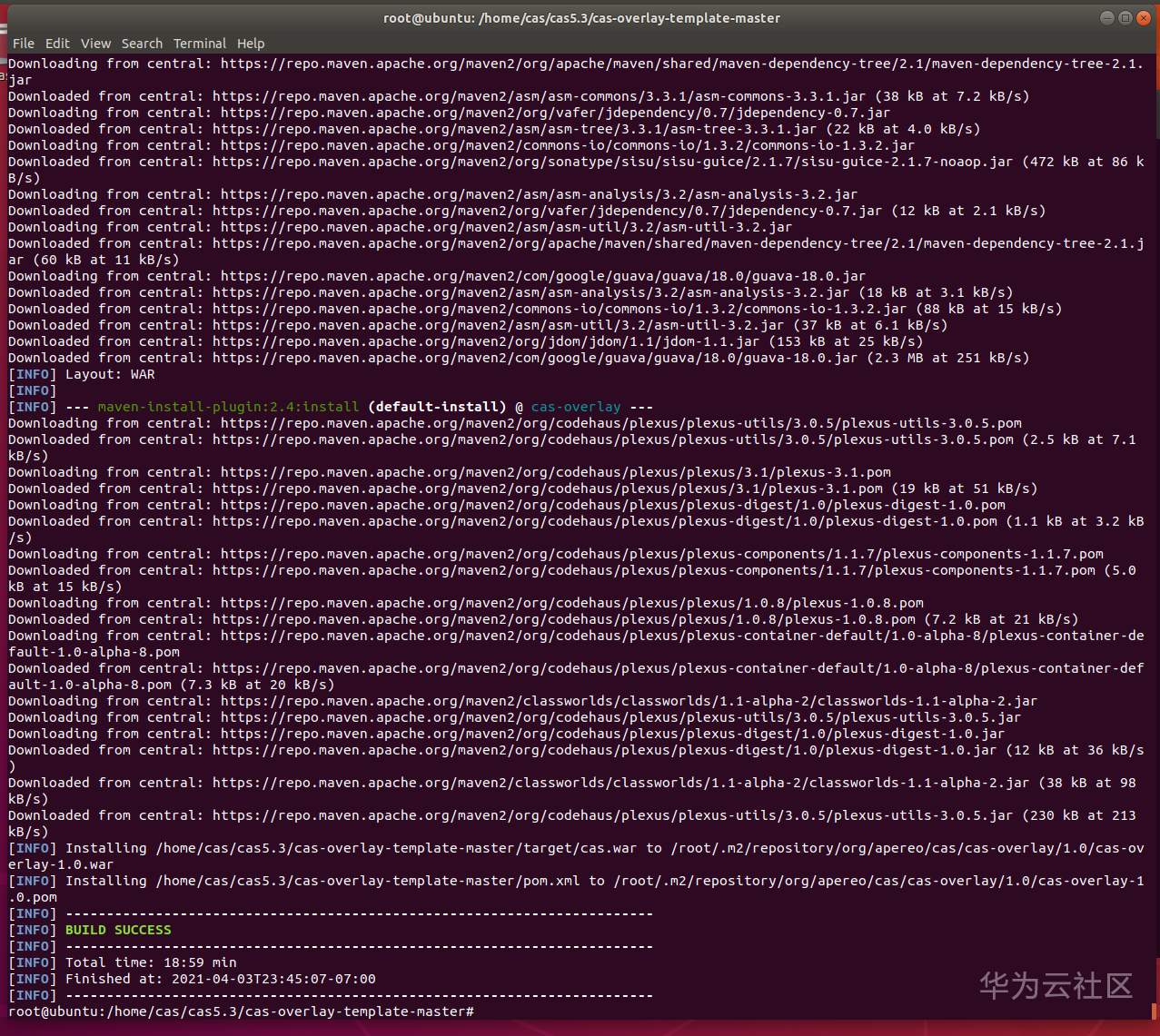Open the Downloading plexus-1.0.8.pom URL

pos(572,603)
